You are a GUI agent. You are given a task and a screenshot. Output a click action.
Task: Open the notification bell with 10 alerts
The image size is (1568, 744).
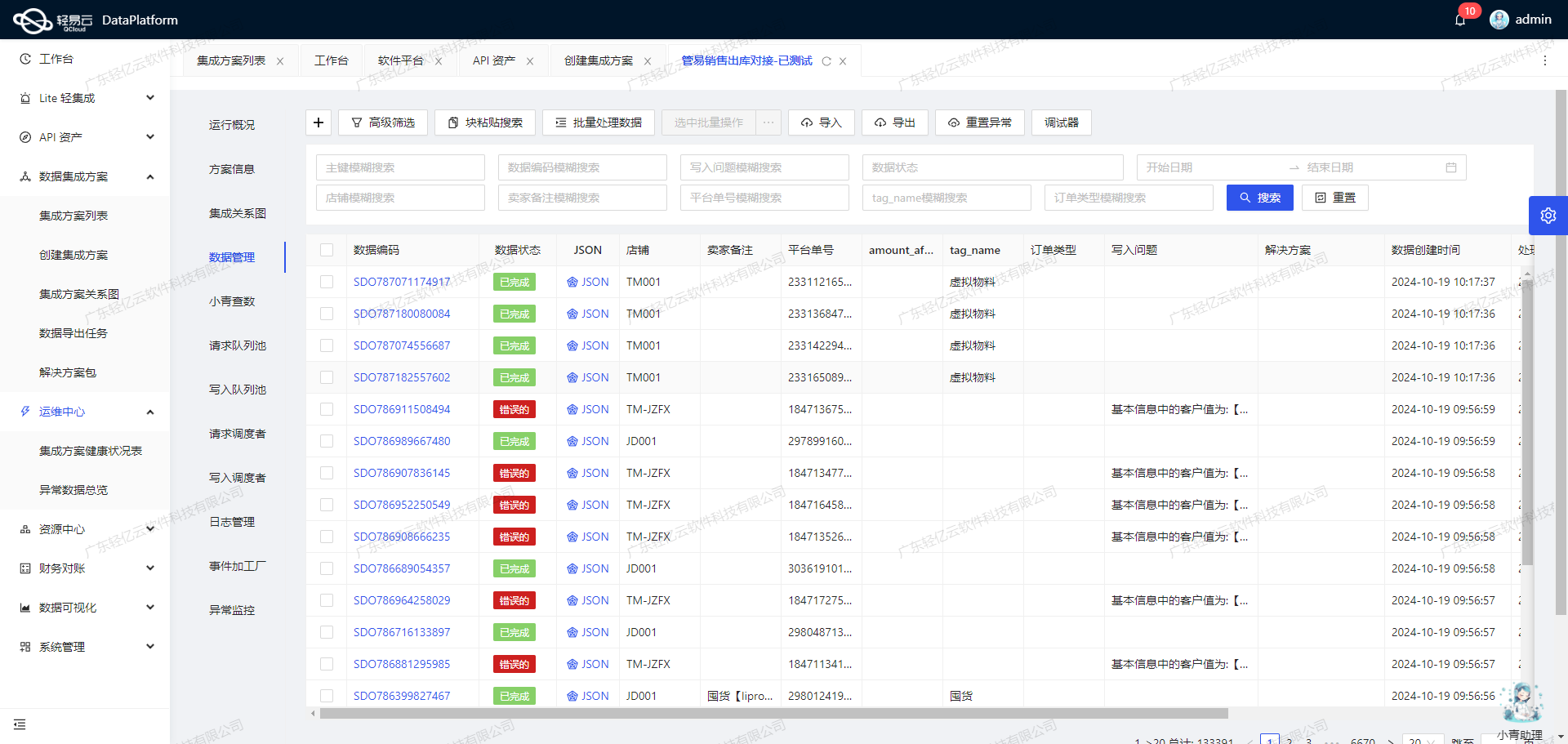[x=1461, y=20]
